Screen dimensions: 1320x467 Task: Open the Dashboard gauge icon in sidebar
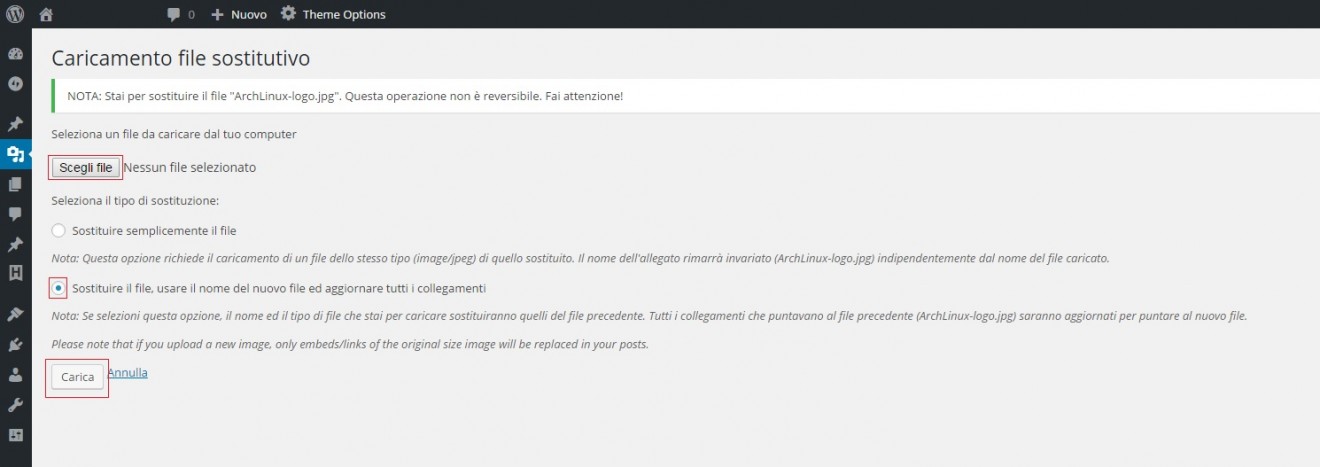point(15,54)
